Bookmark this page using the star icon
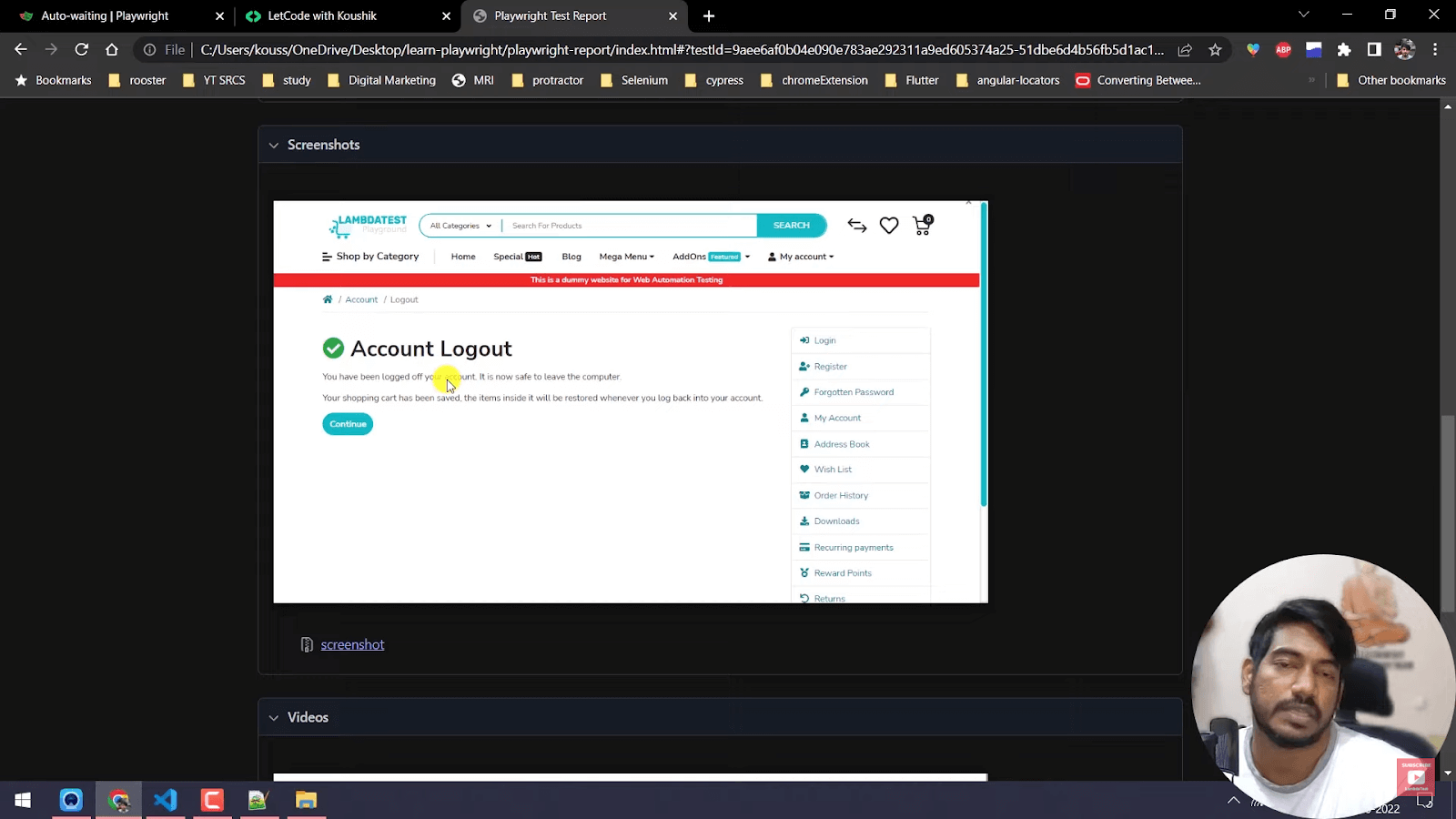Viewport: 1456px width, 819px height. (1215, 50)
